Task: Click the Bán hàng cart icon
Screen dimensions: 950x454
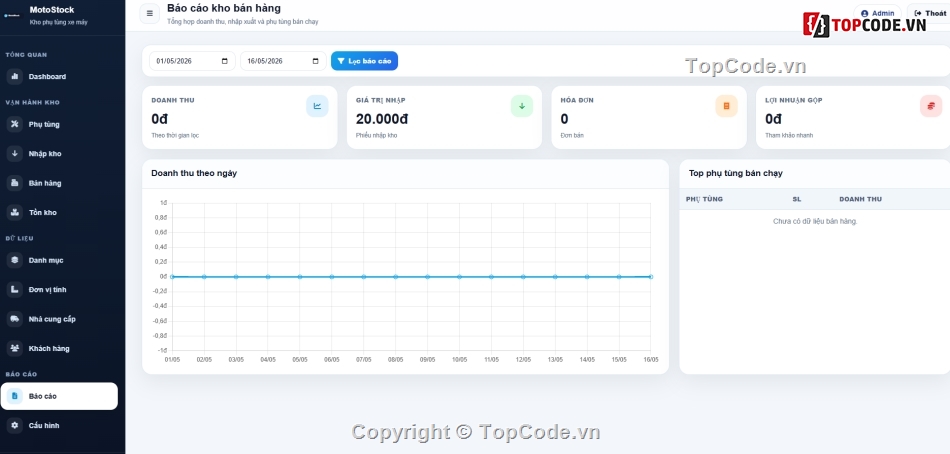Action: coord(15,183)
